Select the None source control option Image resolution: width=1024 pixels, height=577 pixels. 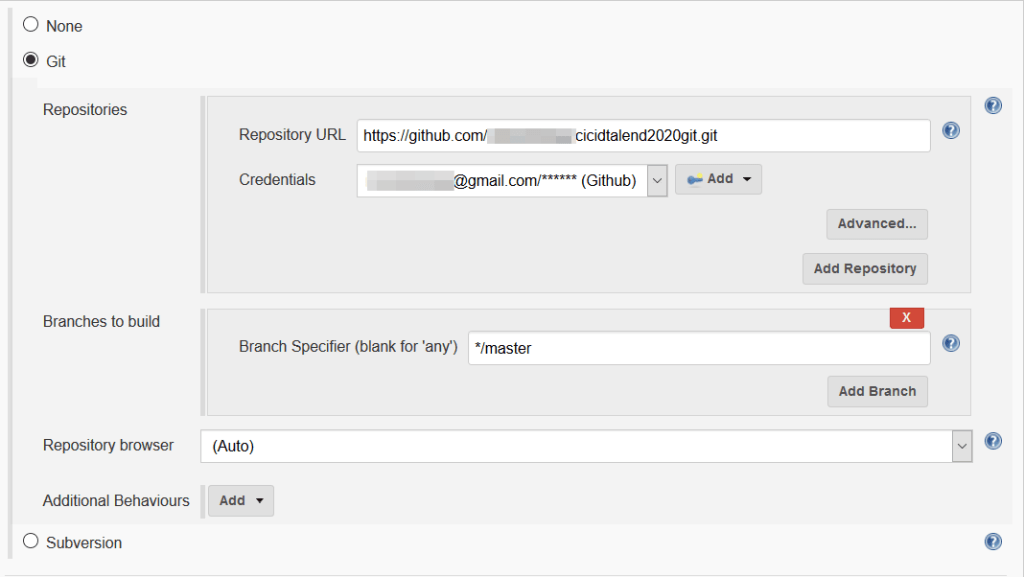click(x=31, y=25)
